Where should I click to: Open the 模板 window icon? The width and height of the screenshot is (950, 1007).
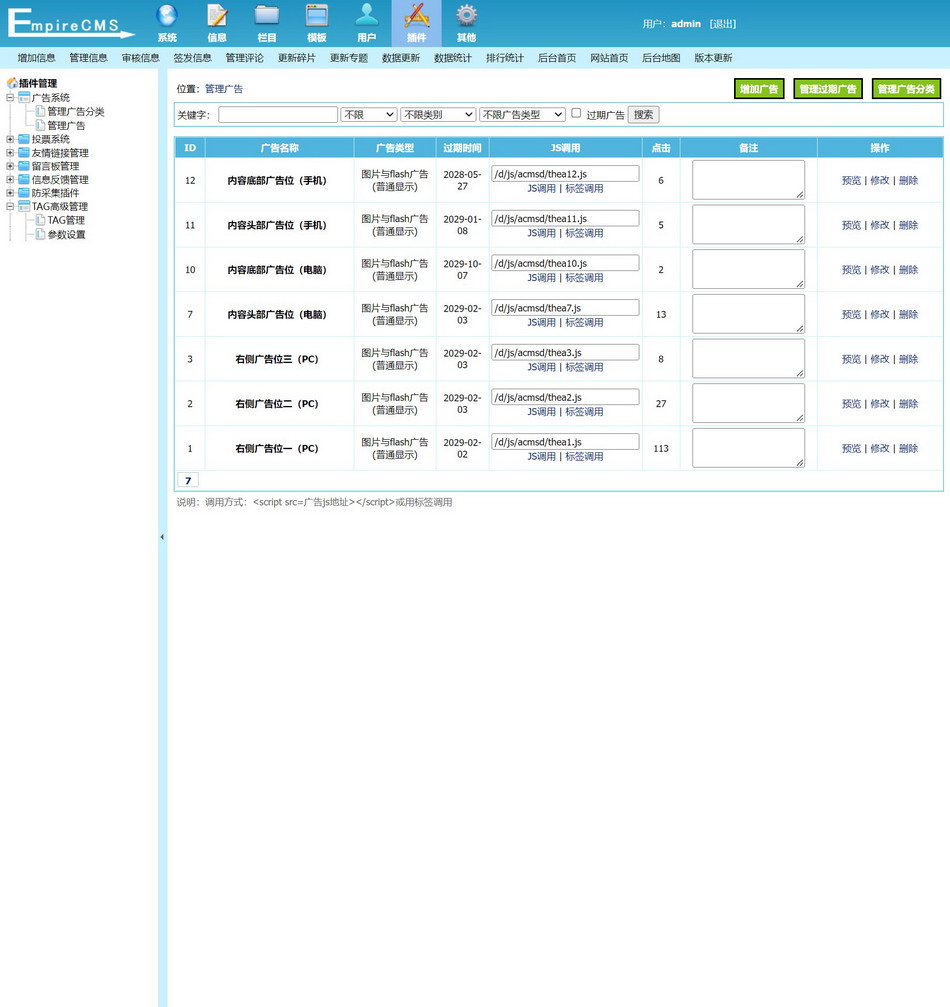[317, 16]
